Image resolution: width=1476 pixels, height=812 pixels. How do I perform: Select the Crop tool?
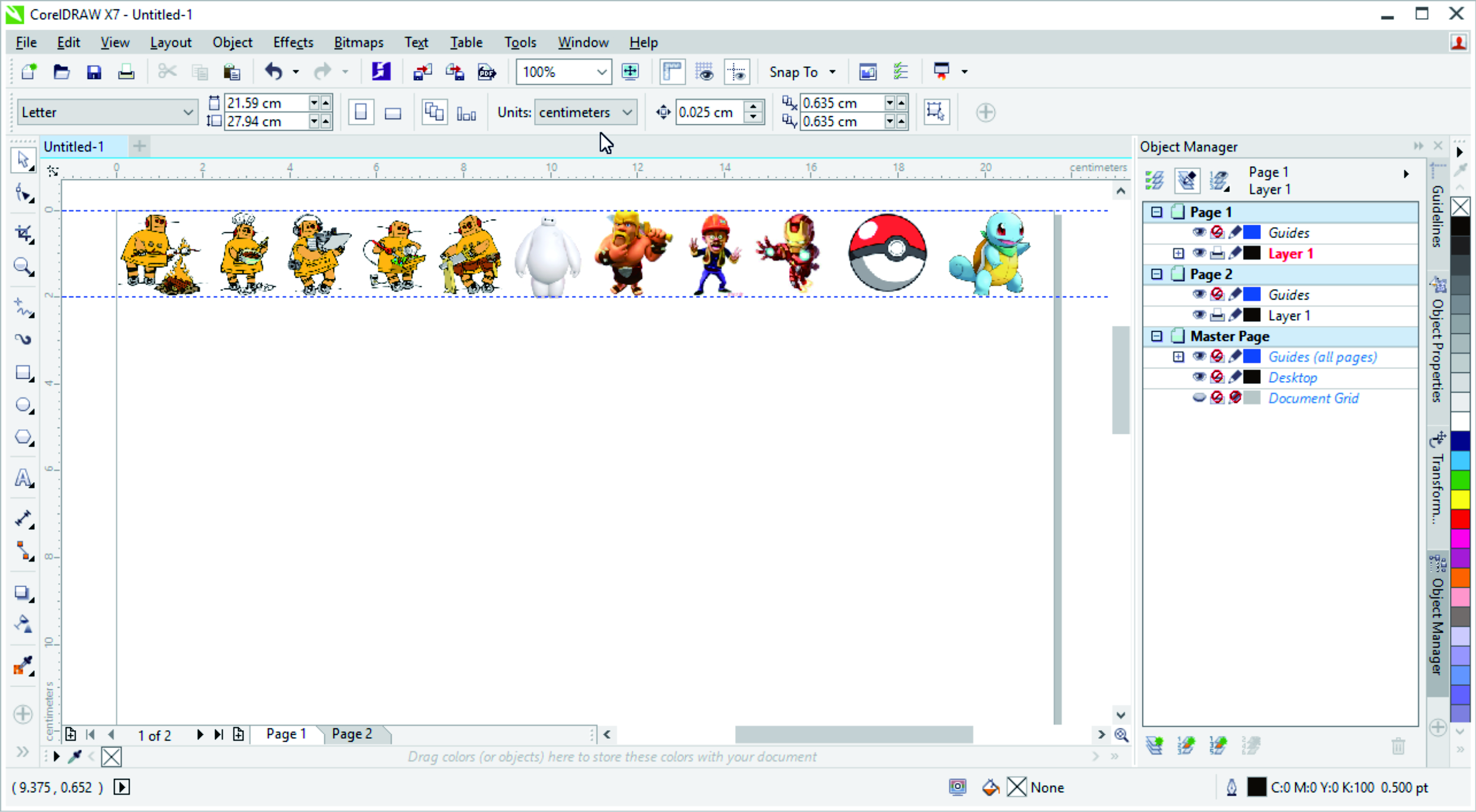(23, 233)
